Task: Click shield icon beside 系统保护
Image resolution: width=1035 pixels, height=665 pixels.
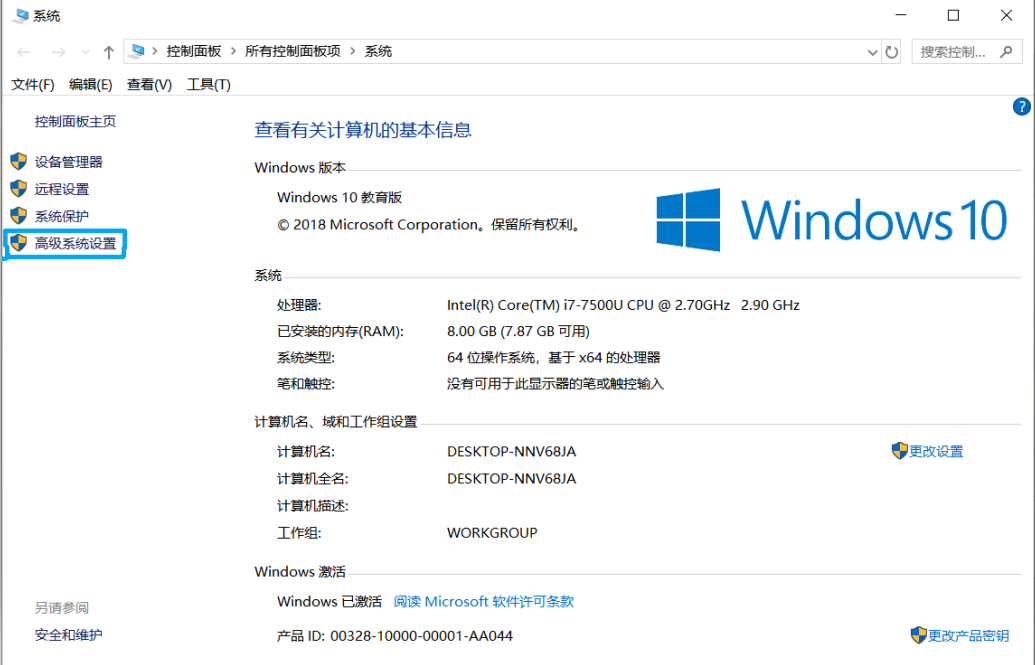Action: click(18, 216)
